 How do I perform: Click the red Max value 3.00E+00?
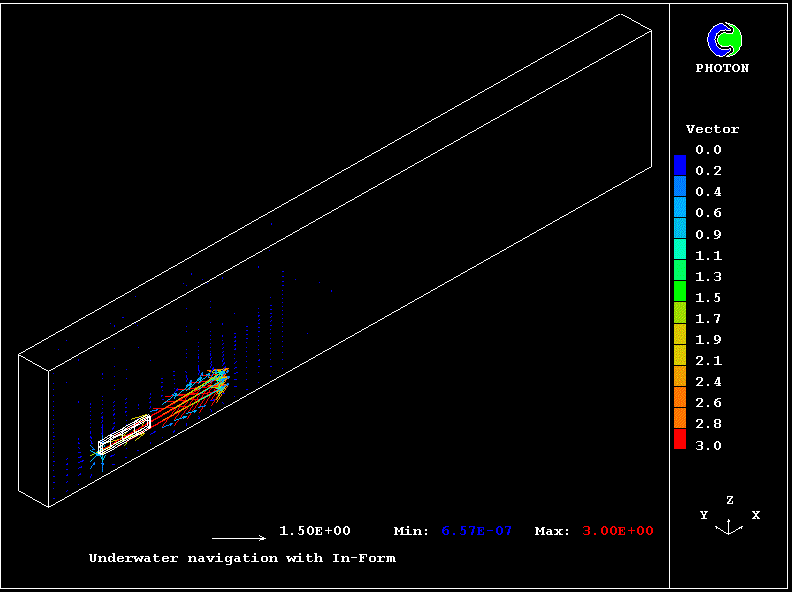618,531
